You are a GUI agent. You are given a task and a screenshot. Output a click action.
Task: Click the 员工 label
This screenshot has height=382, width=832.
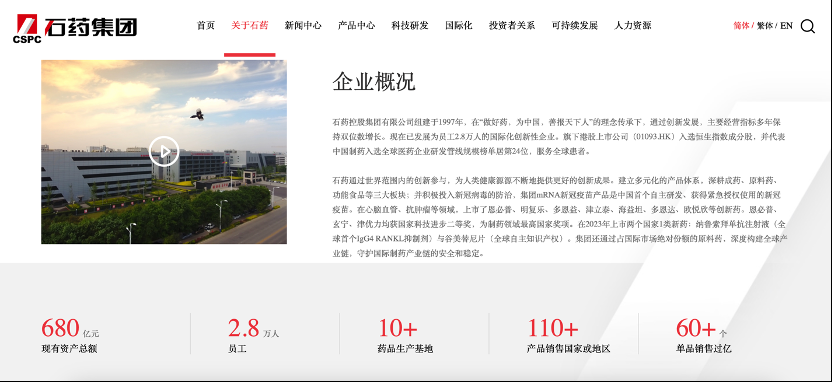point(237,349)
